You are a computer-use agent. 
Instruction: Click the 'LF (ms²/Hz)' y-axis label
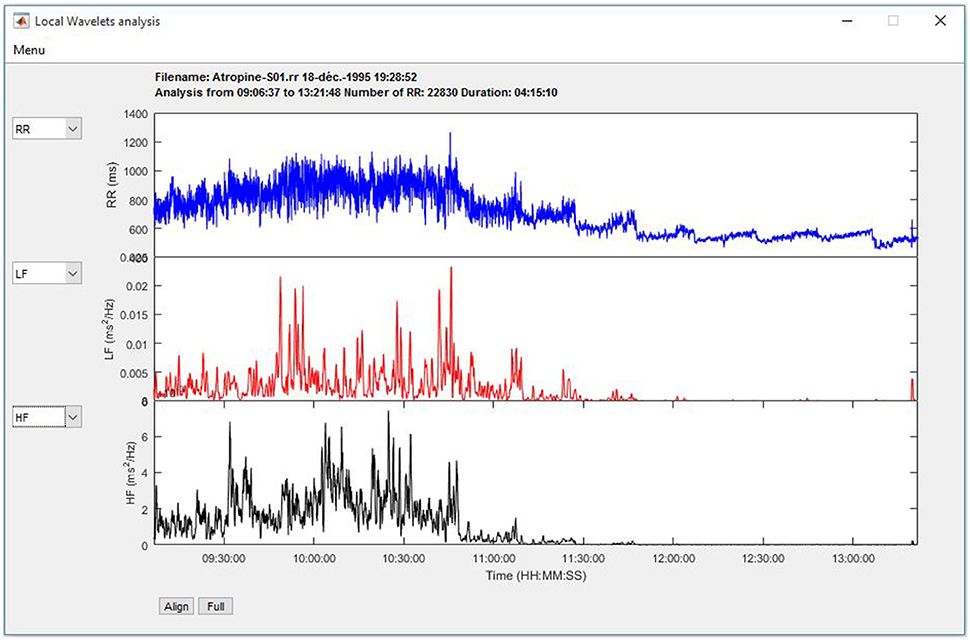(x=110, y=329)
